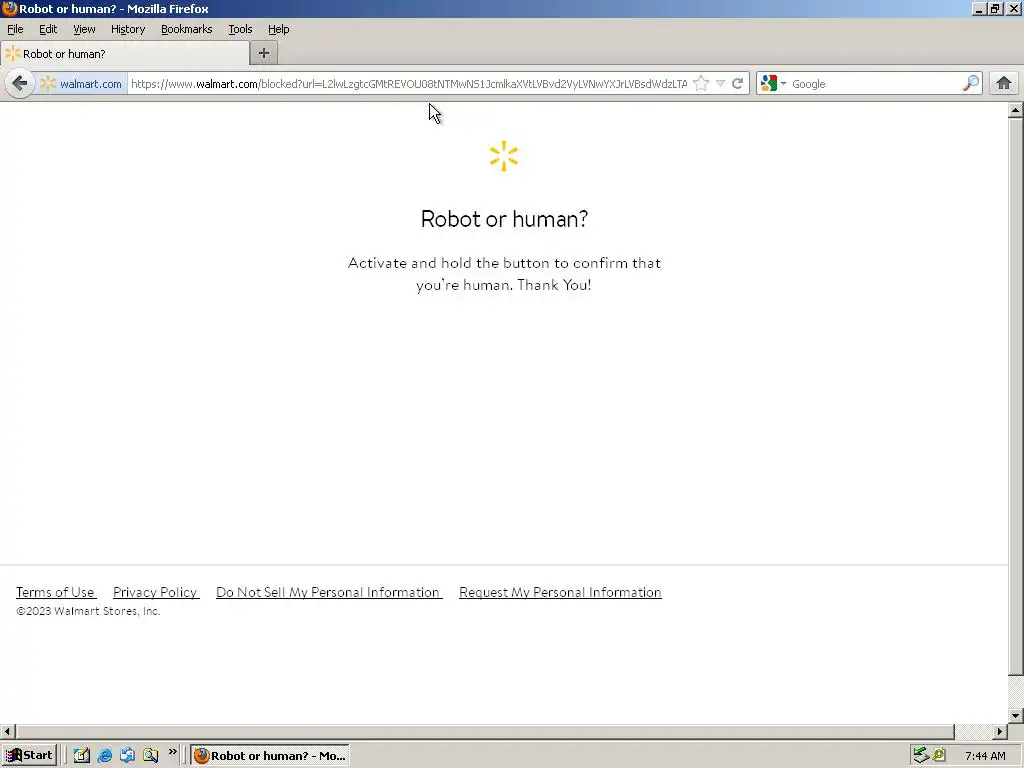Open the Google search engine selector
Screen dimensions: 1024x768
click(773, 84)
